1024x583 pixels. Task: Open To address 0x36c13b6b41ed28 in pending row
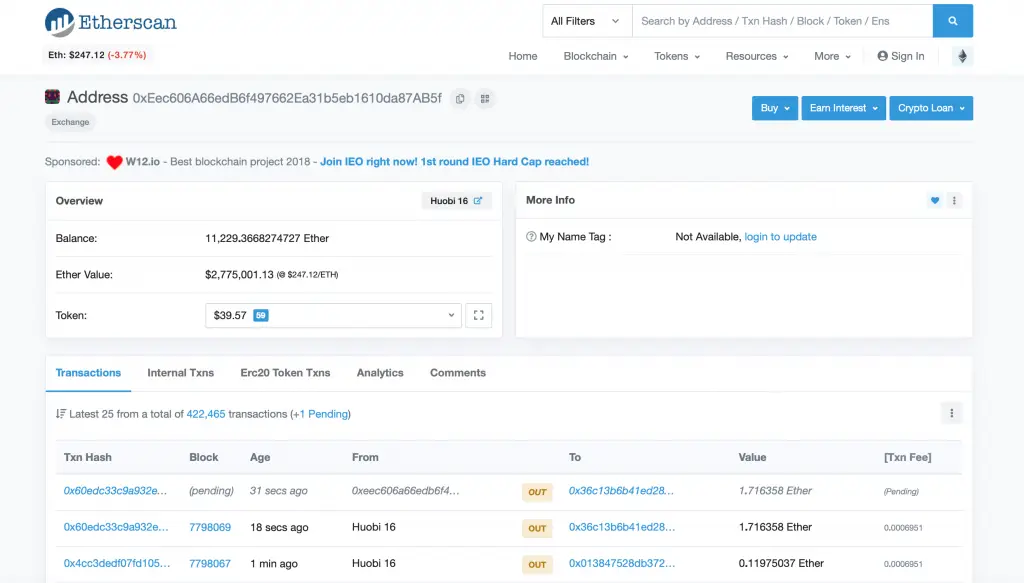tap(621, 491)
